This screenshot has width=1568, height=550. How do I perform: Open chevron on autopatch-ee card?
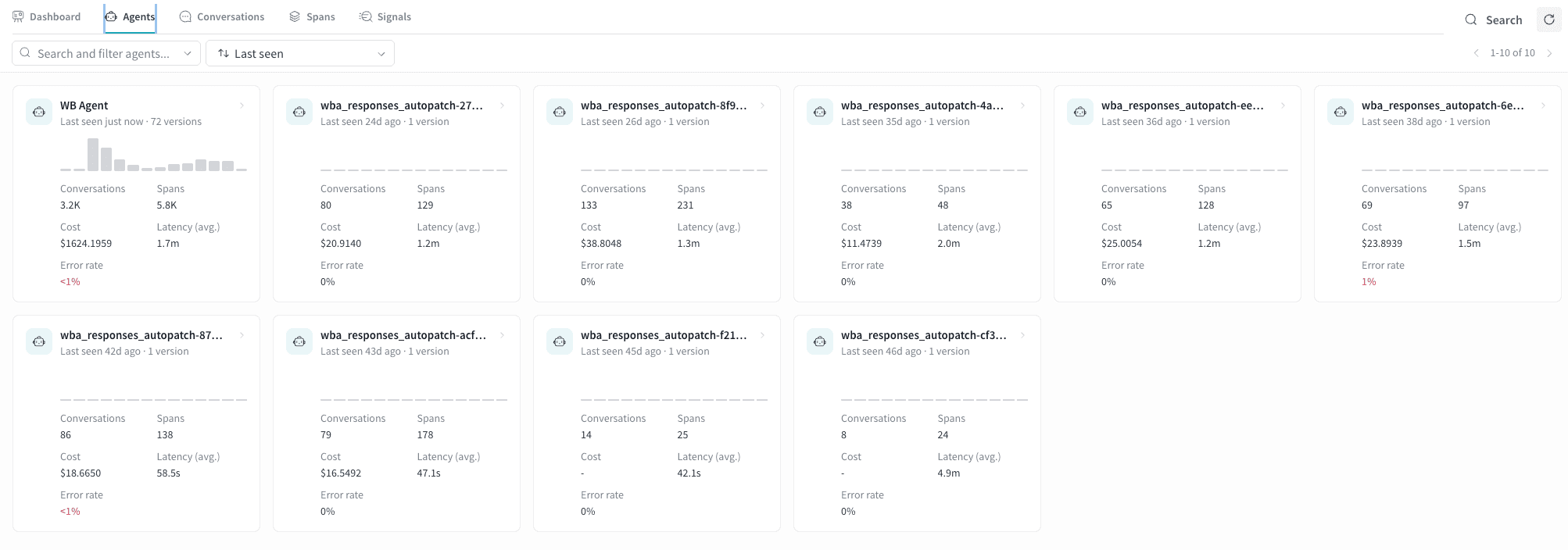click(x=1283, y=105)
